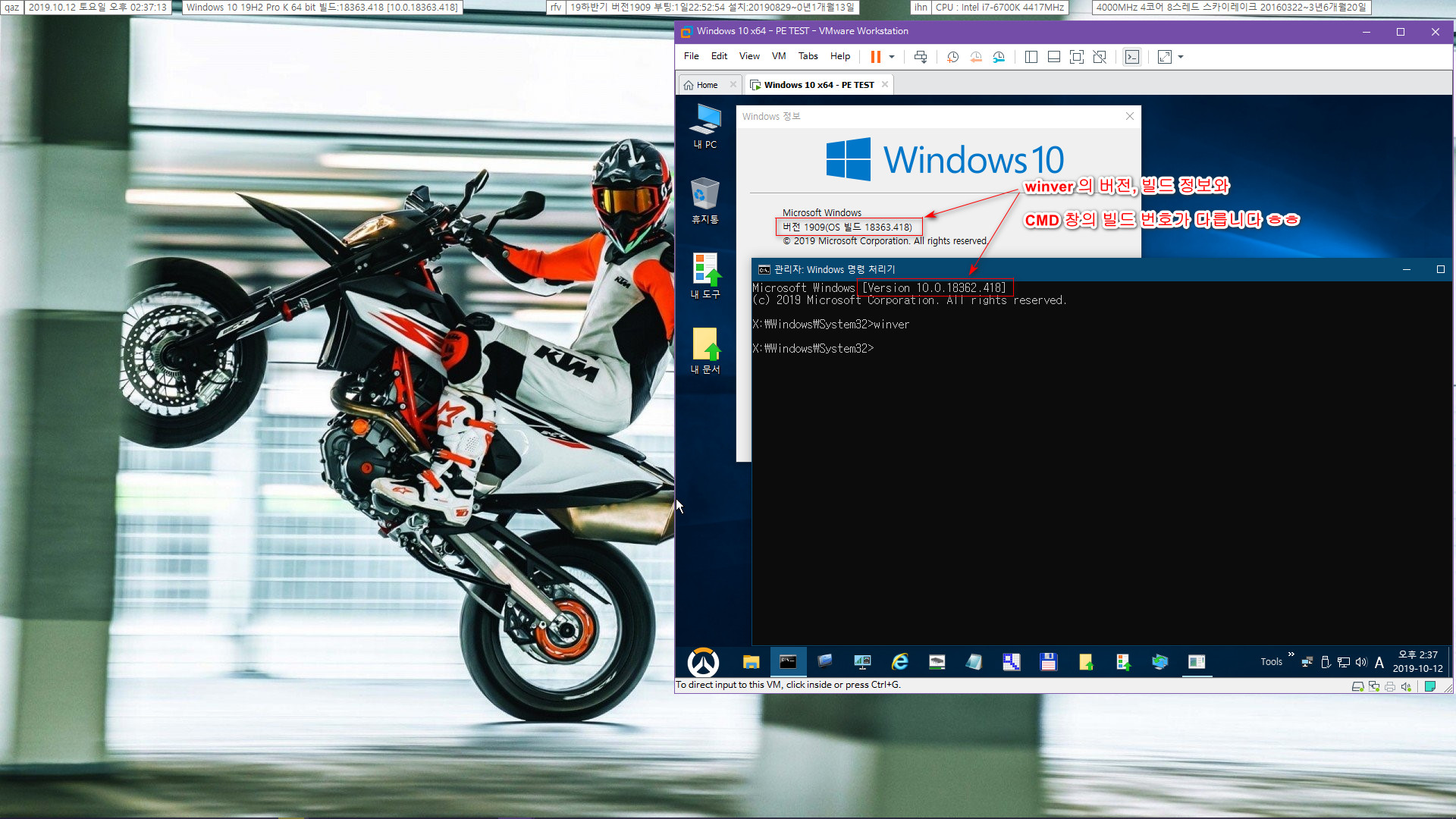Screen dimensions: 1456x819
Task: Open the 내 문서 desktop shortcut
Action: pos(705,351)
